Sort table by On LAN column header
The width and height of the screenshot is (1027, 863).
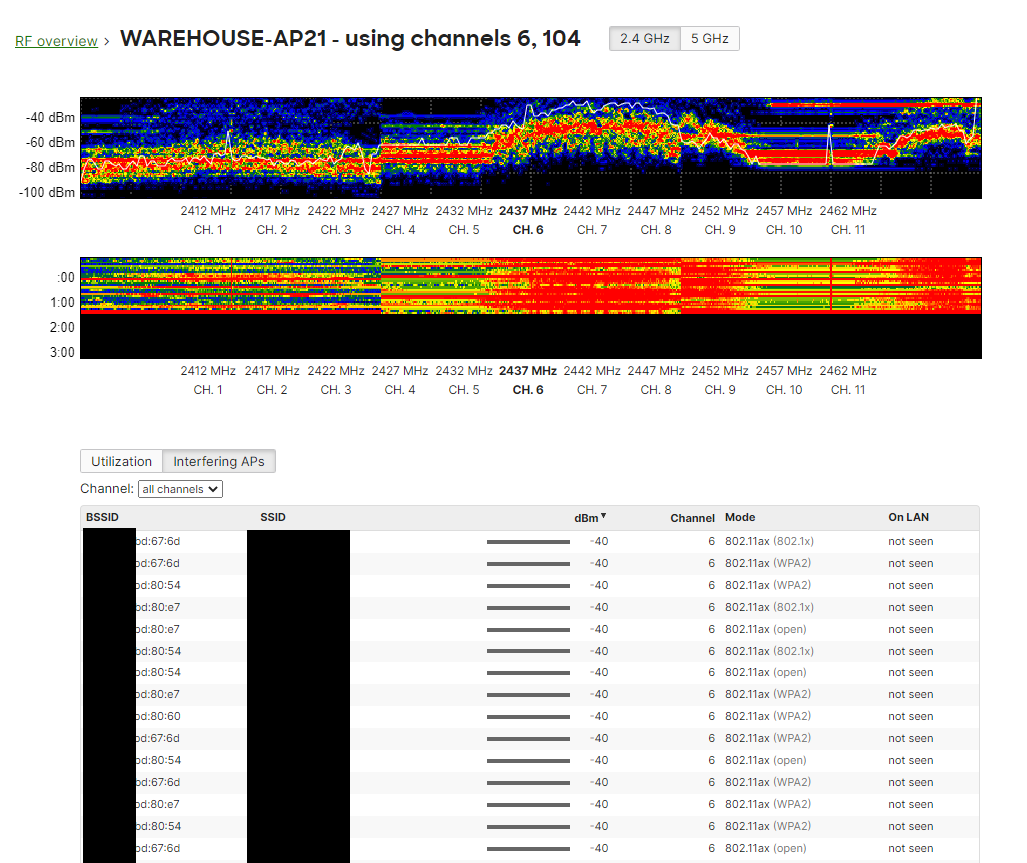[x=909, y=517]
